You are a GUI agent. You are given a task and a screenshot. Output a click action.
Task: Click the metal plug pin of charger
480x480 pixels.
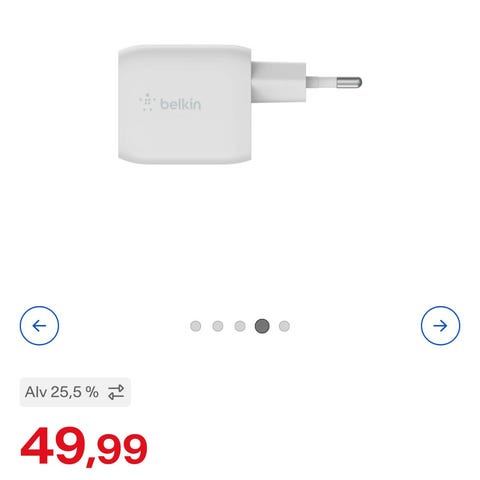(349, 82)
